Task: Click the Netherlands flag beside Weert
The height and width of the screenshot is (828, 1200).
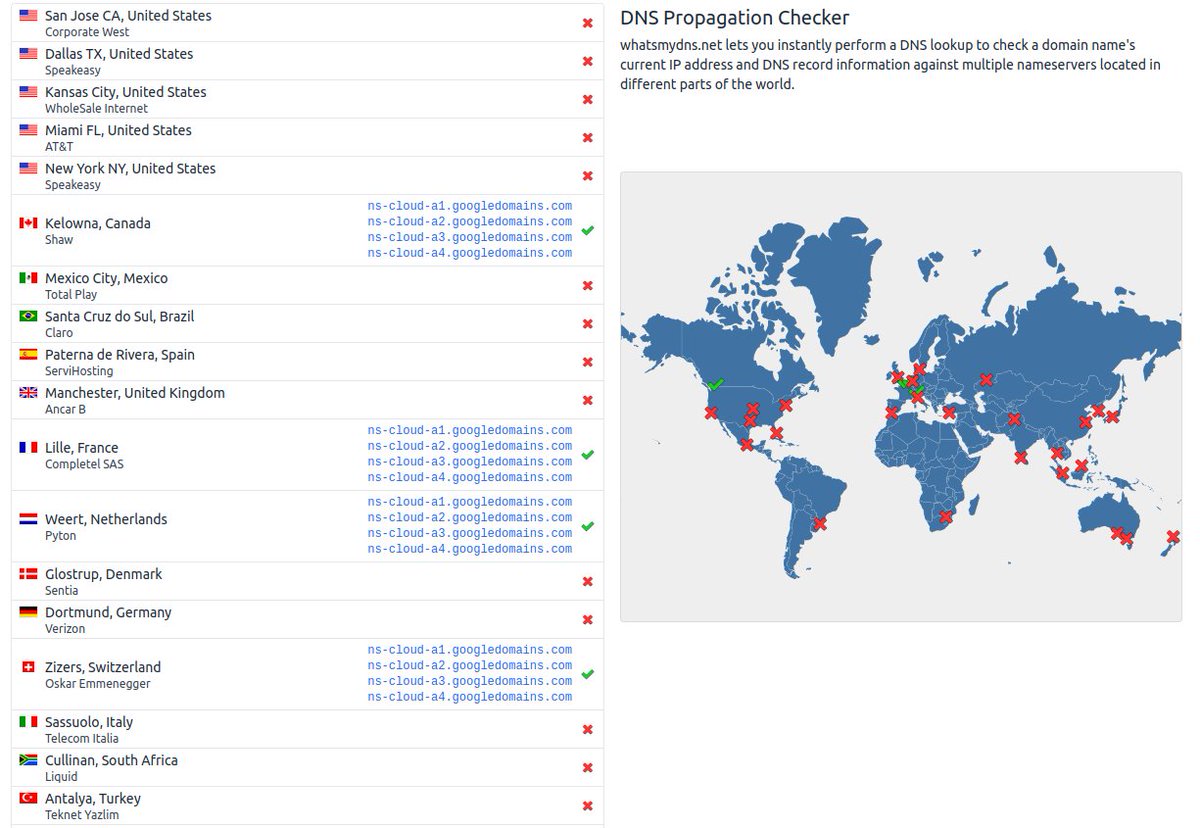Action: tap(28, 519)
